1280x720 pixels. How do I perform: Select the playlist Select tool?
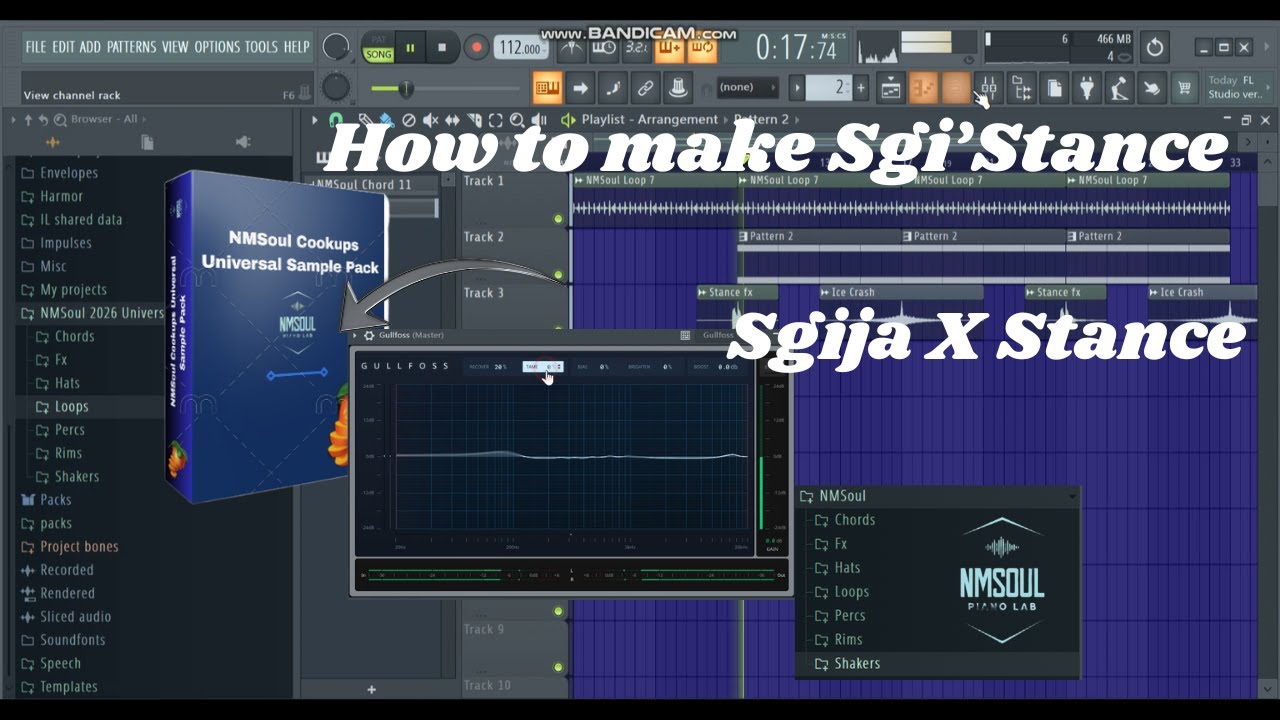(x=496, y=120)
